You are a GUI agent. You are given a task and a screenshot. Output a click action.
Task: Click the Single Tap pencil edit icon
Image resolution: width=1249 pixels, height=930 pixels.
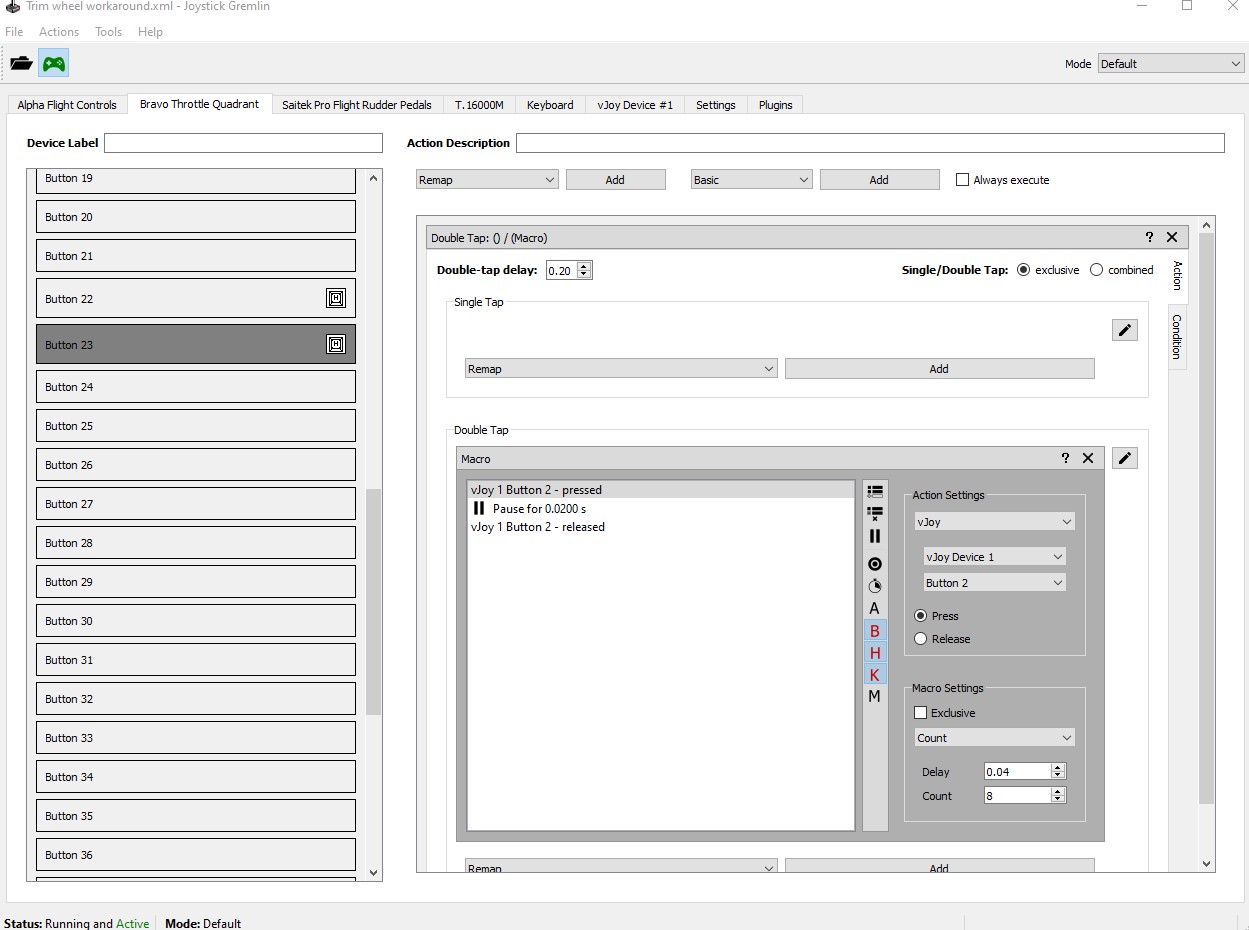pyautogui.click(x=1125, y=330)
